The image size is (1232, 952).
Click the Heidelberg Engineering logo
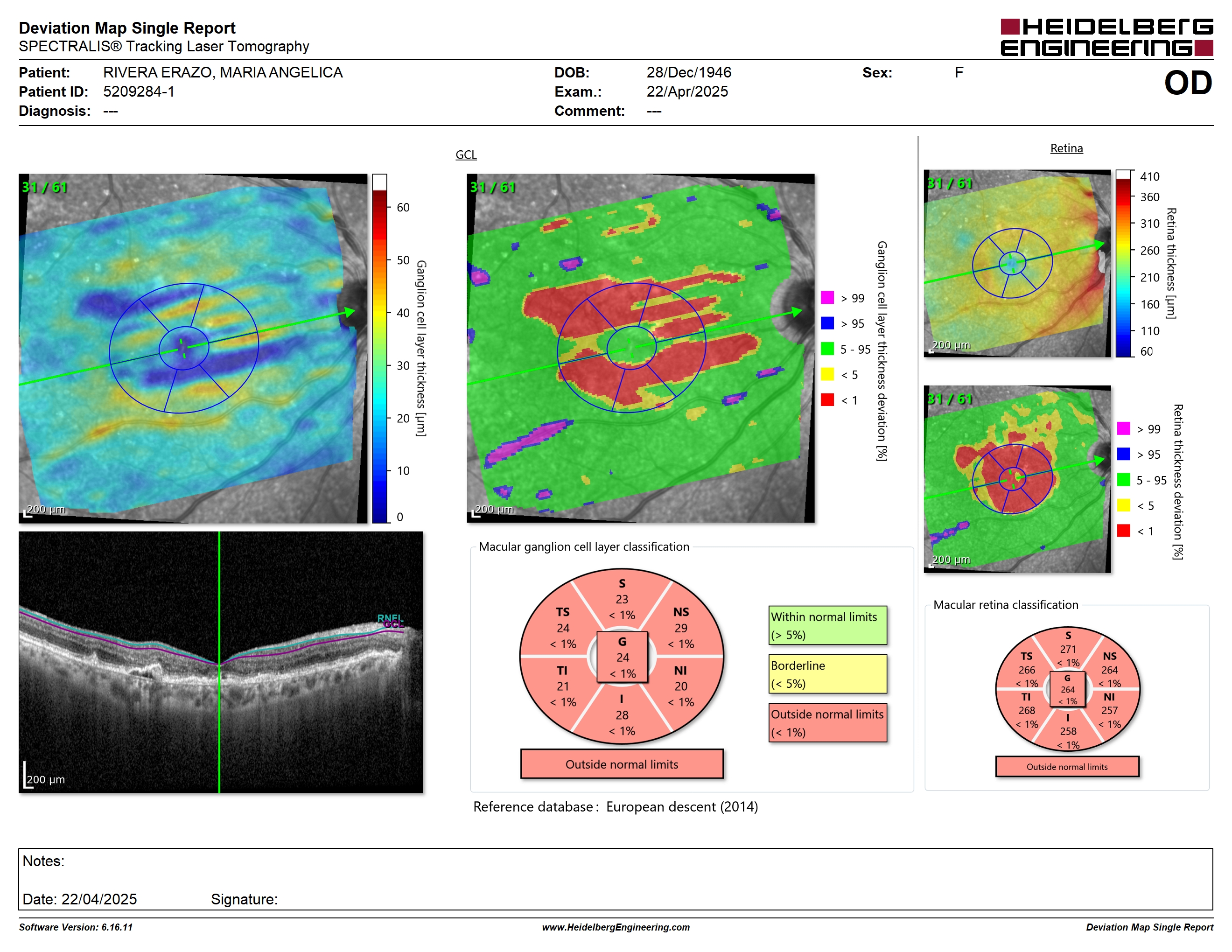tap(1106, 37)
